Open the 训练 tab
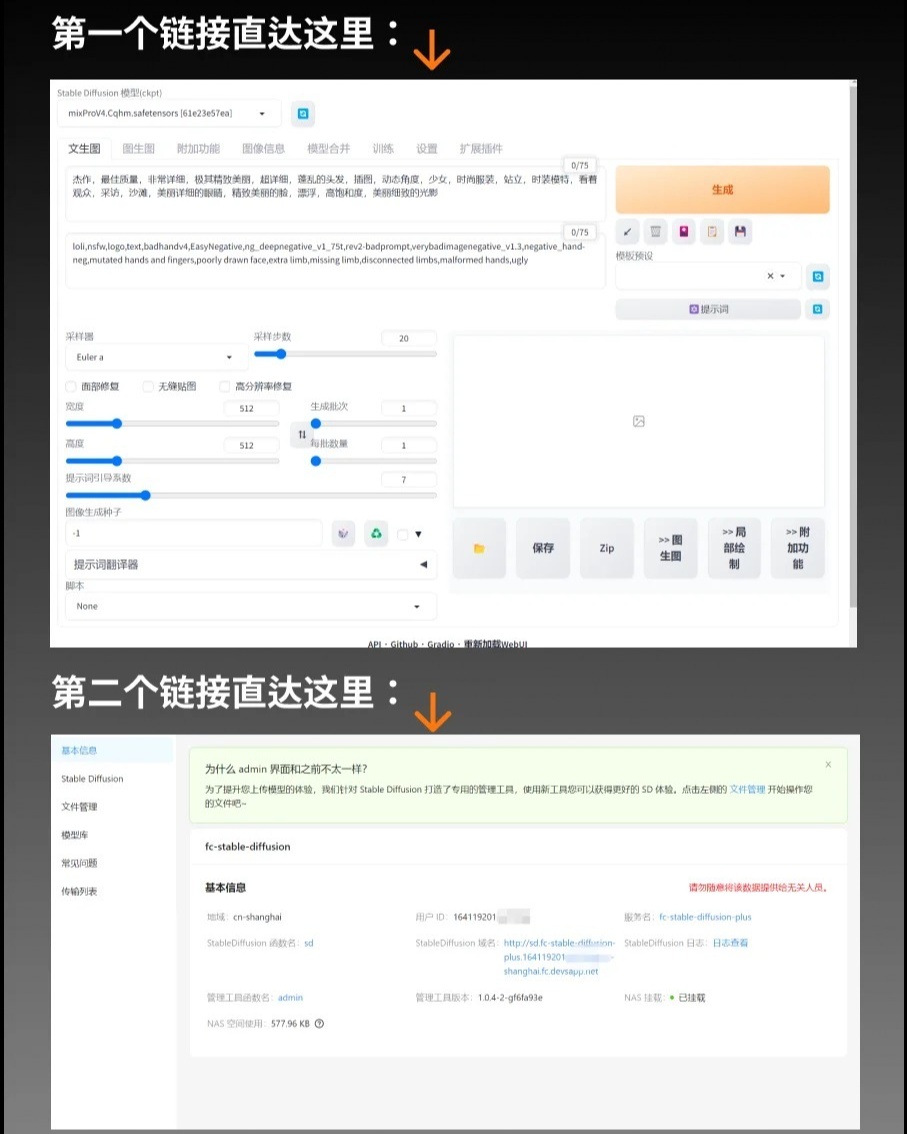The width and height of the screenshot is (907, 1134). point(383,148)
